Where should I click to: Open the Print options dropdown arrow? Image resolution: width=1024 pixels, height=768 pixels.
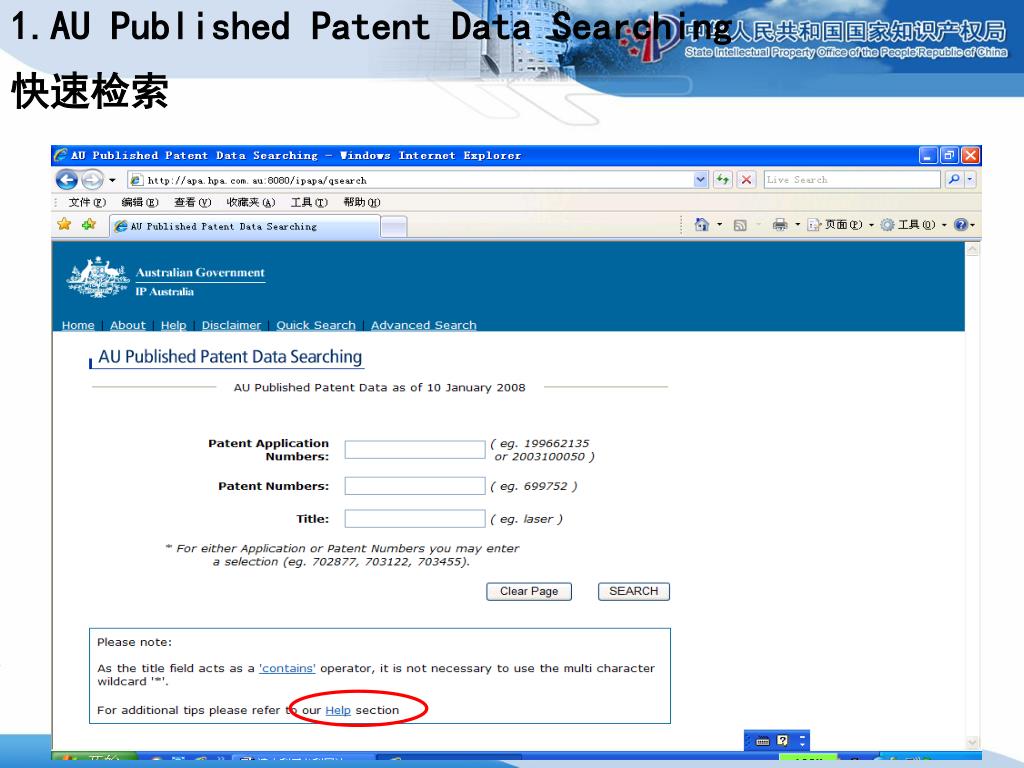797,225
